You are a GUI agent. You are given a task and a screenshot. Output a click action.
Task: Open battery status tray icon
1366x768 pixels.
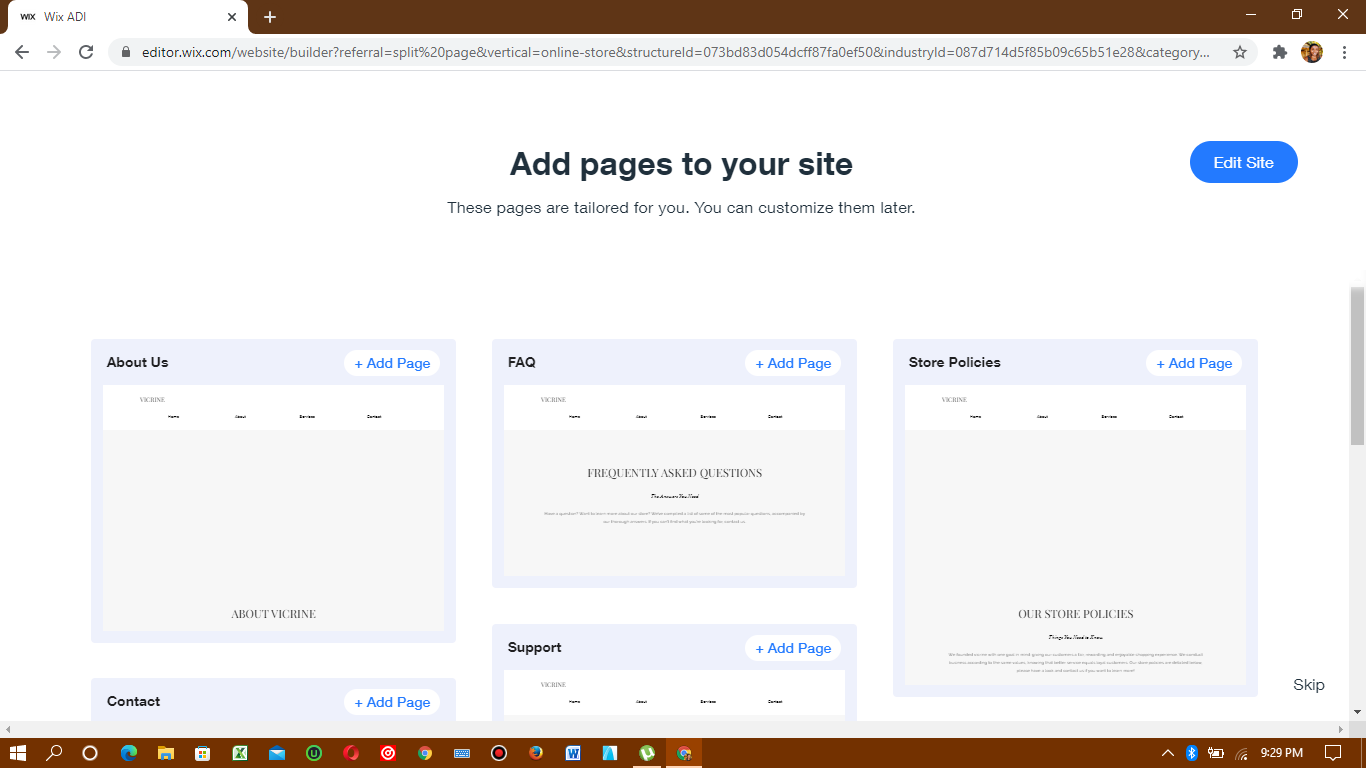(x=1217, y=753)
